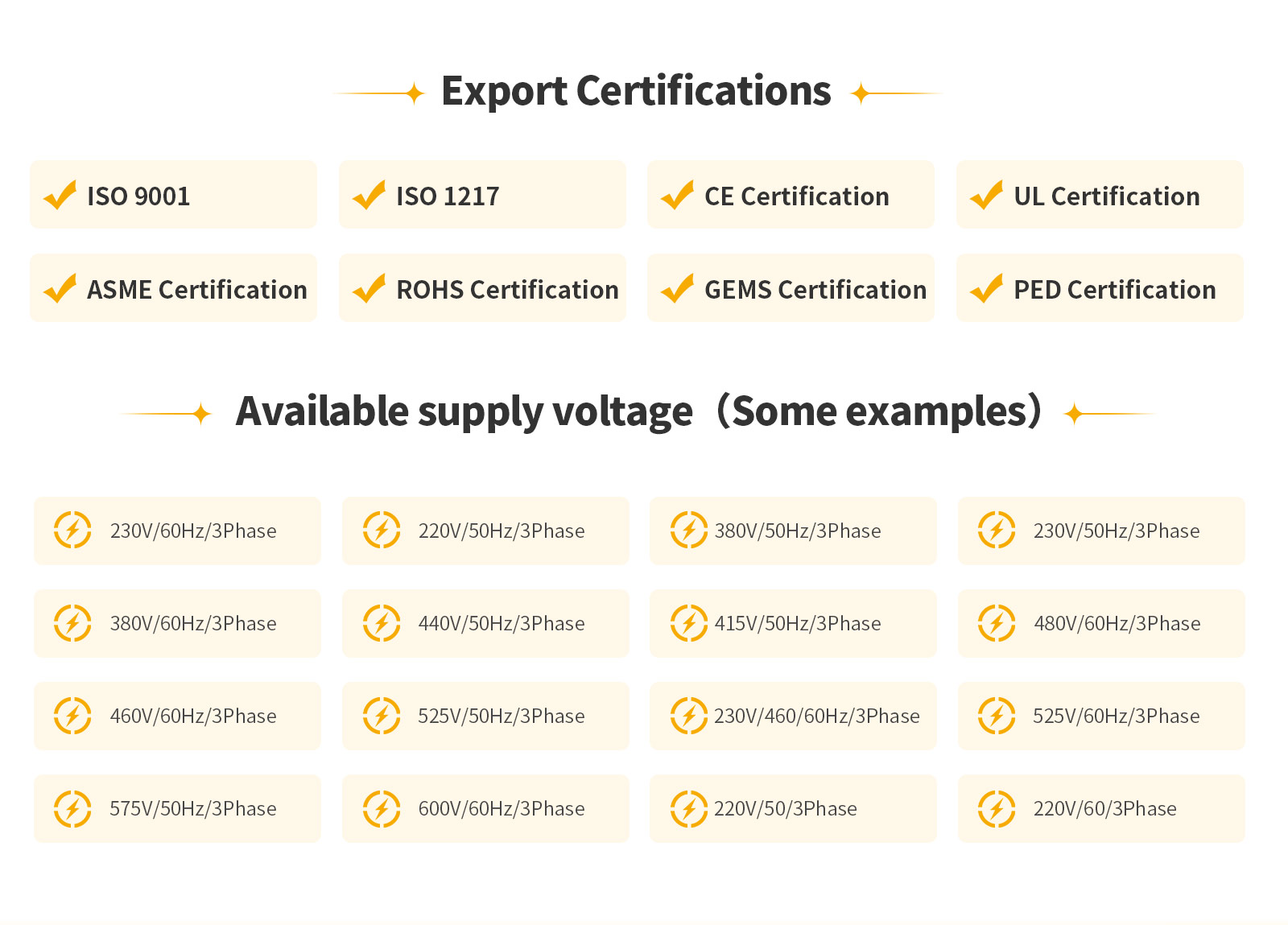Click the lightning icon next to 220V/60/3Phase
1288x925 pixels.
pos(997,808)
